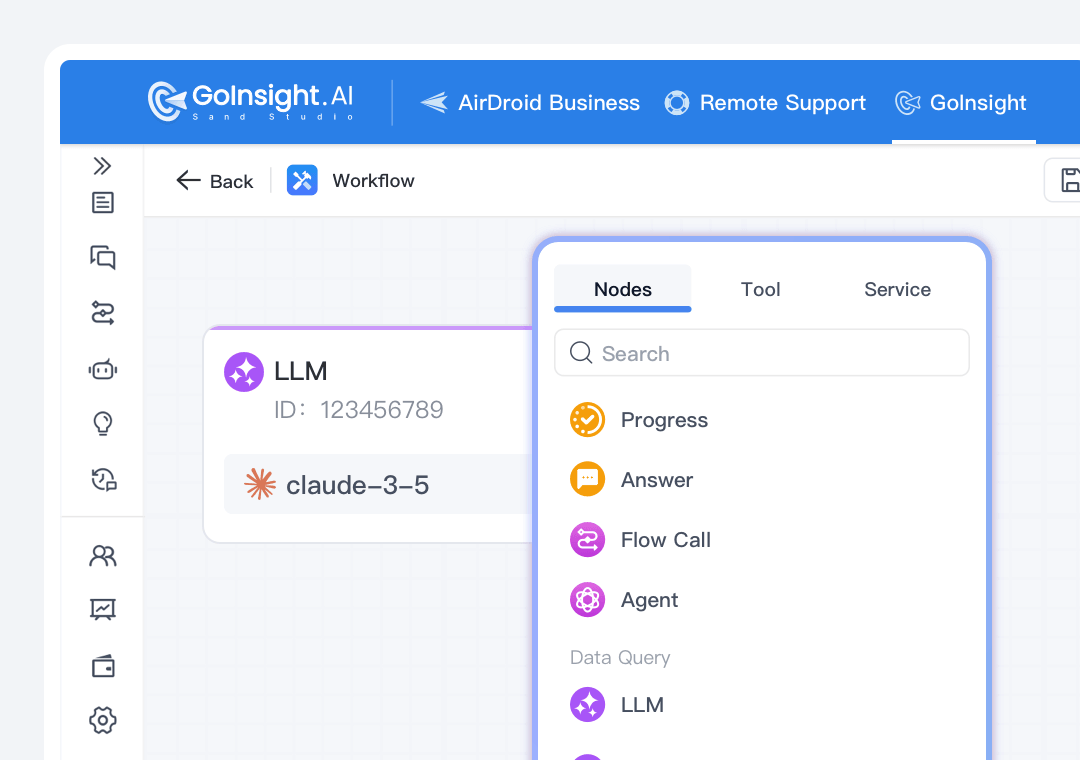Go back using the Back button

click(214, 181)
